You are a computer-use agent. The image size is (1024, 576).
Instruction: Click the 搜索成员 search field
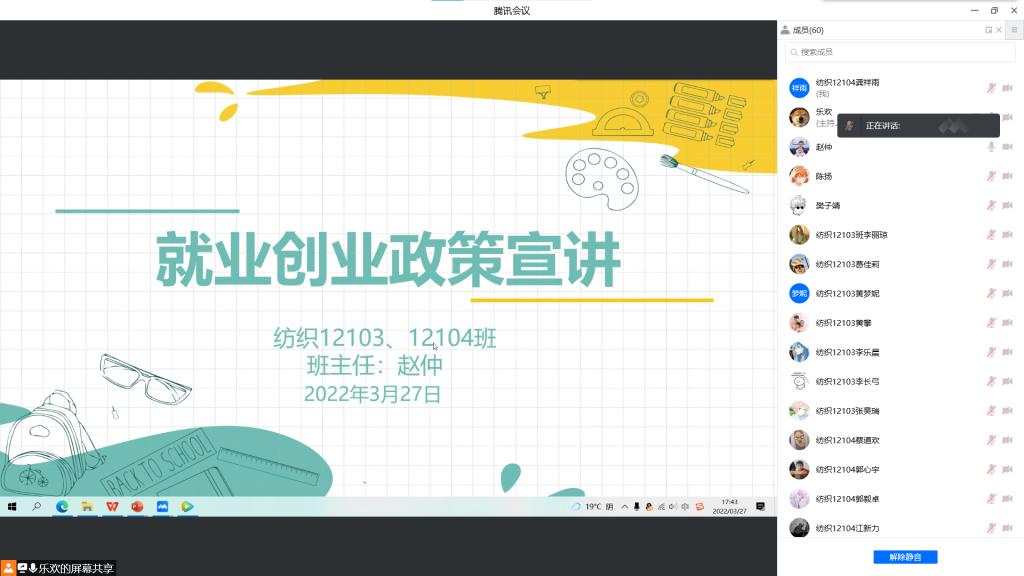point(899,51)
